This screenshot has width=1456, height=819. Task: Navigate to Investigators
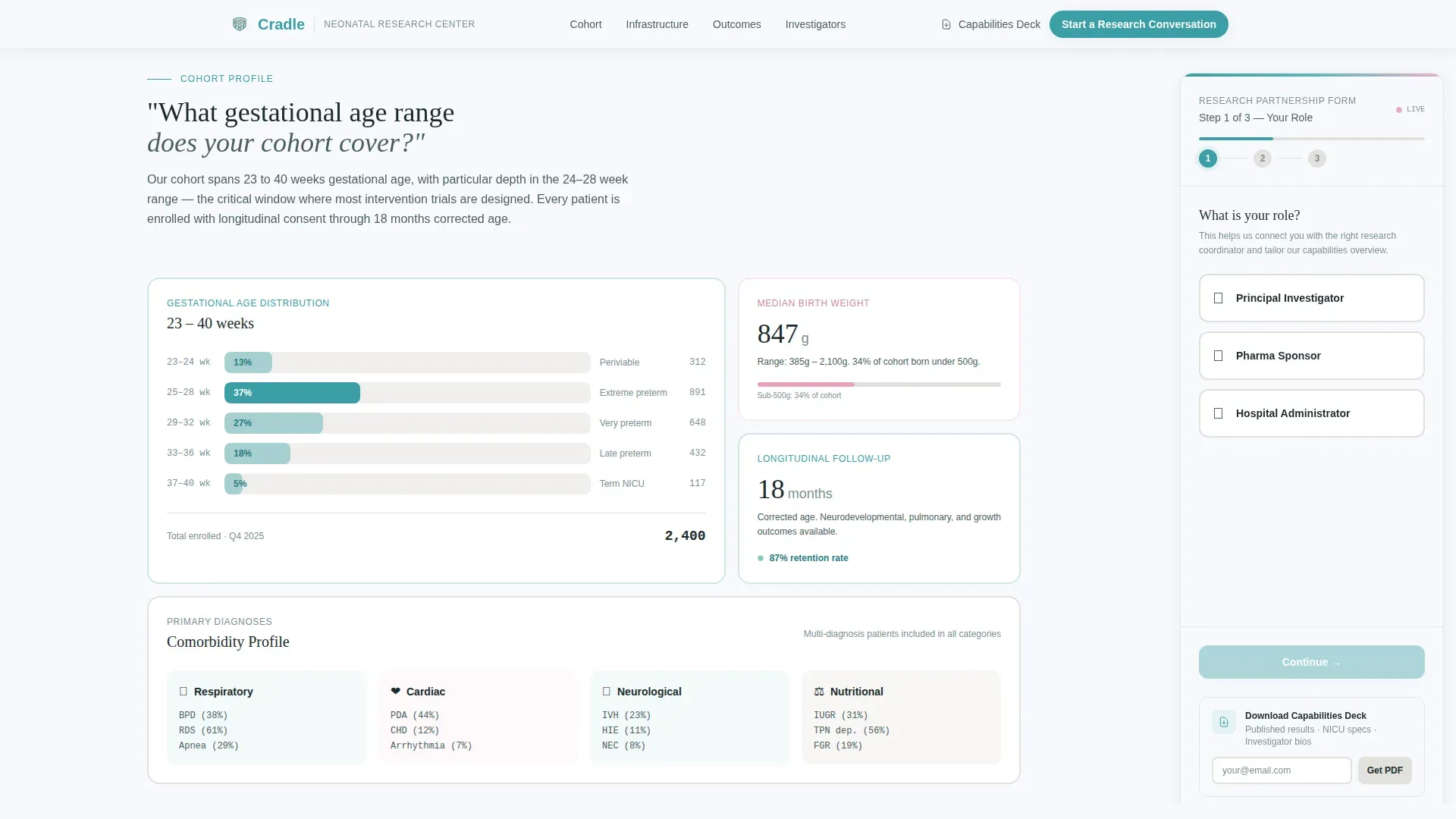(815, 24)
